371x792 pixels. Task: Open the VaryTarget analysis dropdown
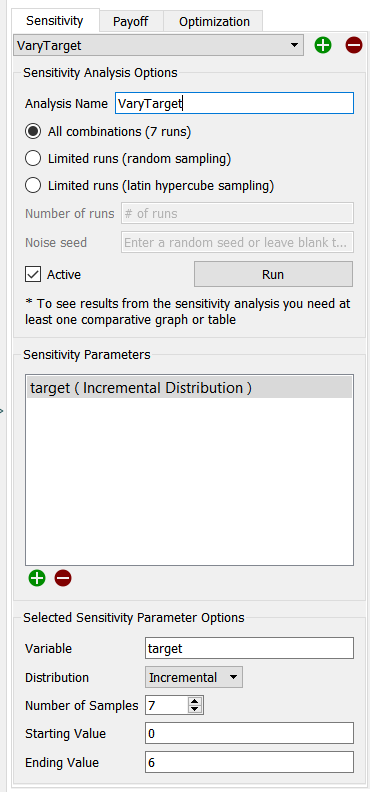click(158, 45)
